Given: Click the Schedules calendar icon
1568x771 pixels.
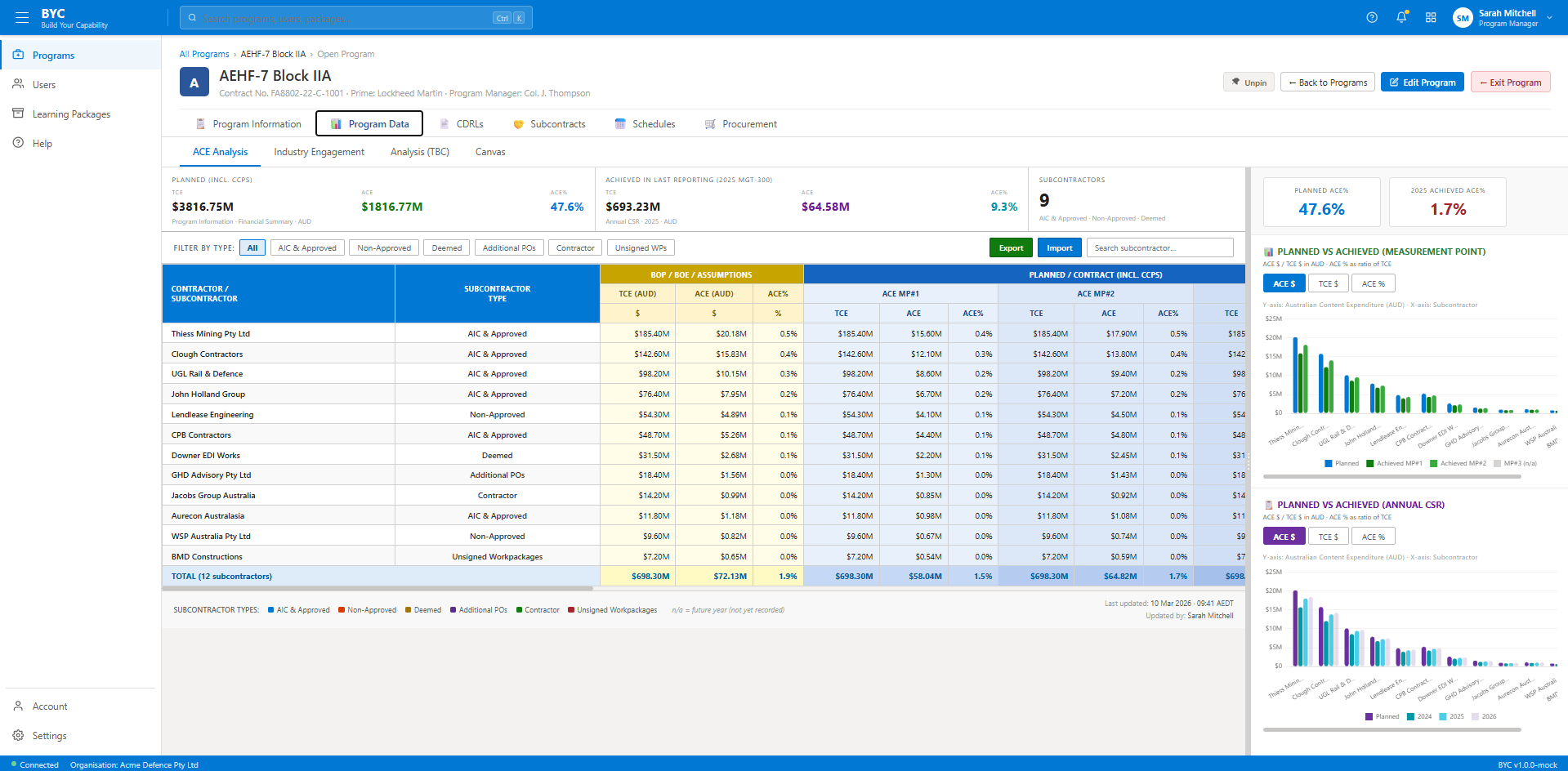Looking at the screenshot, I should (x=620, y=124).
